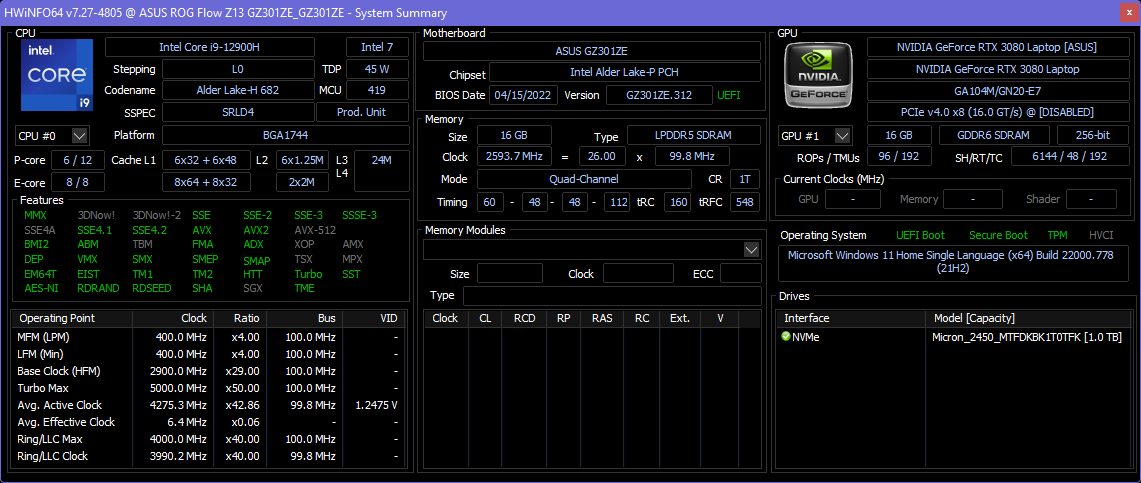
Task: Click the ASUS GZ301ZE motherboard name
Action: tap(592, 51)
